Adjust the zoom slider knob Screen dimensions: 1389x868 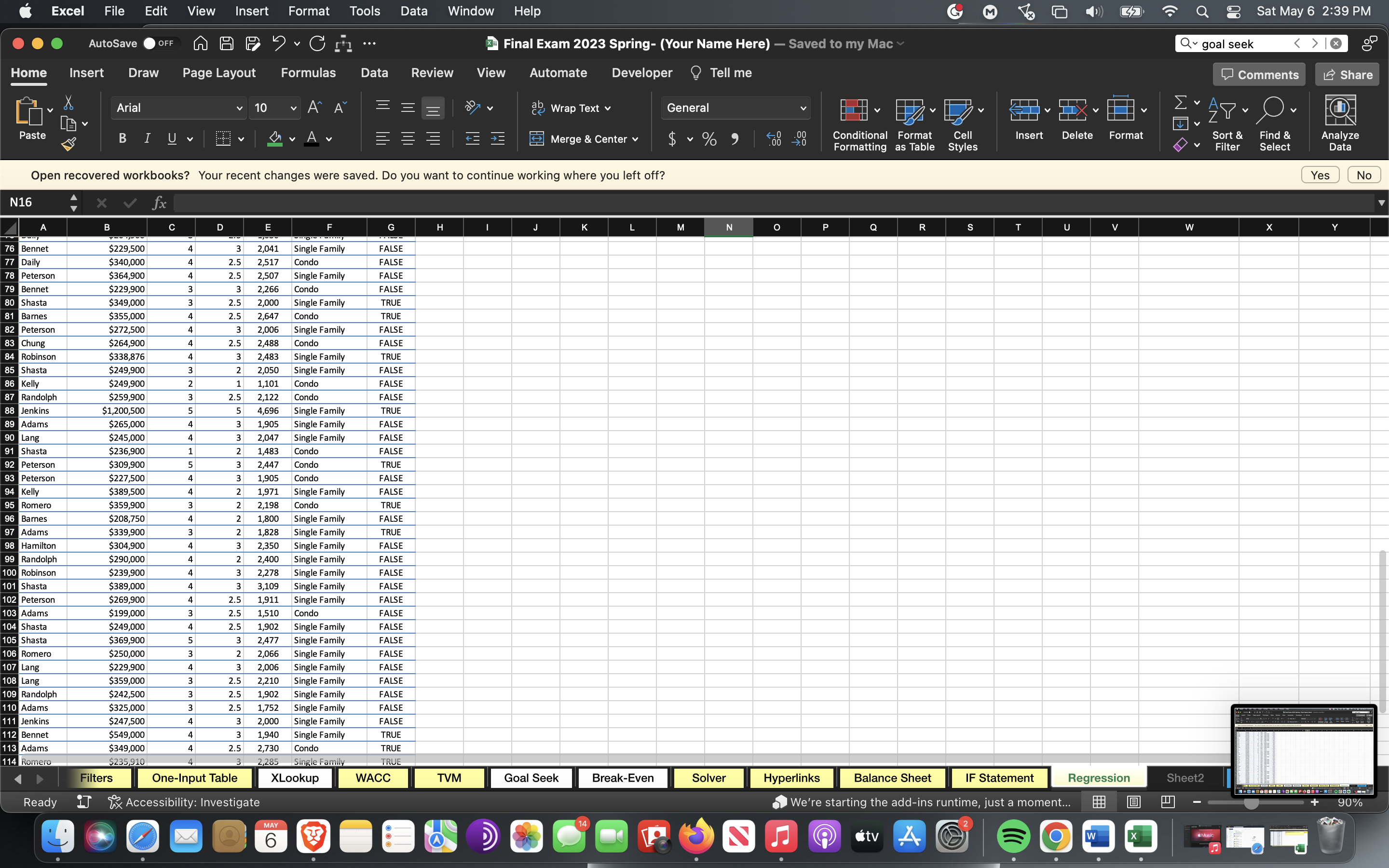[1251, 802]
